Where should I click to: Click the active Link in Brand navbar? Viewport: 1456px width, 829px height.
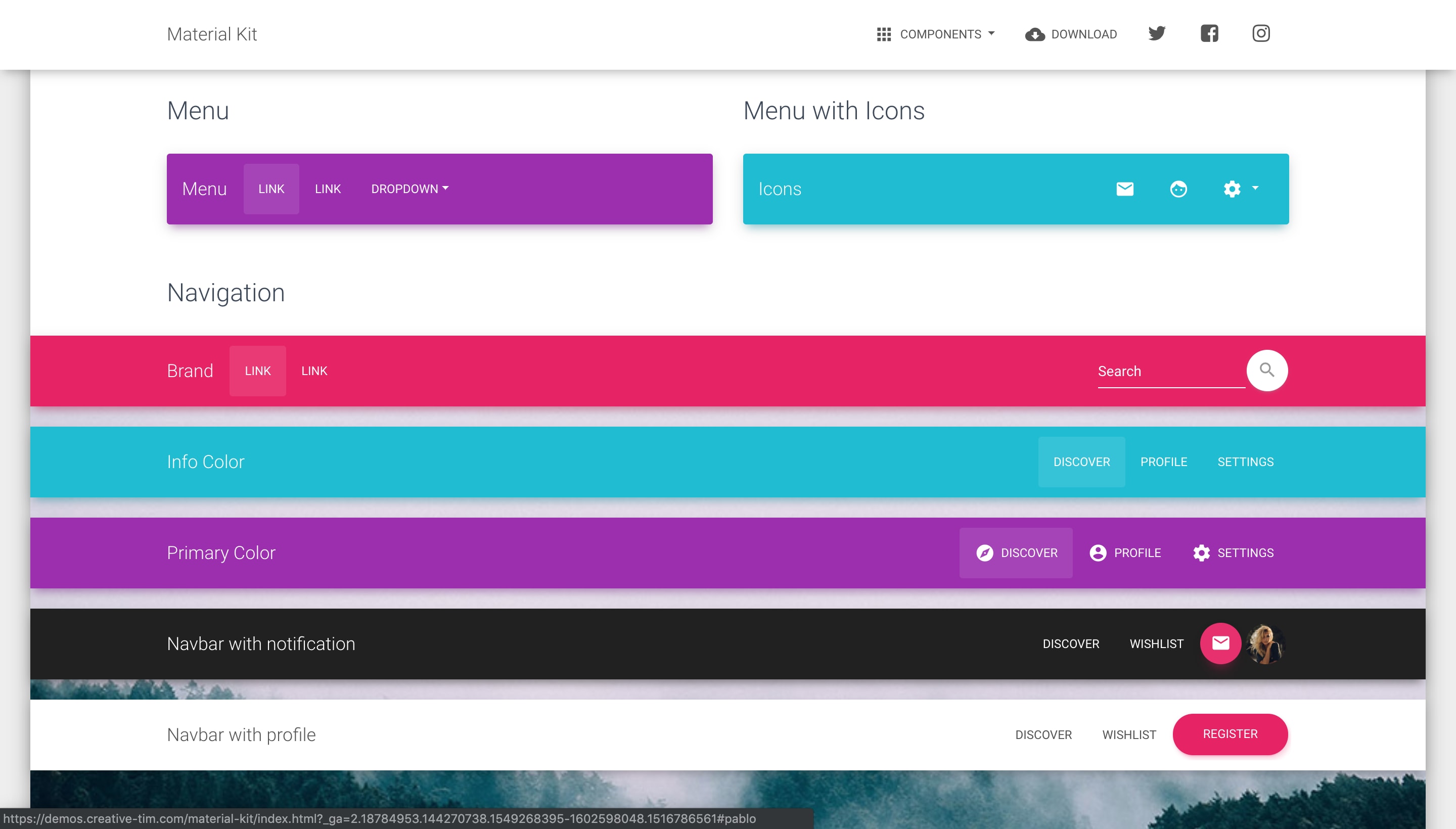pos(257,371)
